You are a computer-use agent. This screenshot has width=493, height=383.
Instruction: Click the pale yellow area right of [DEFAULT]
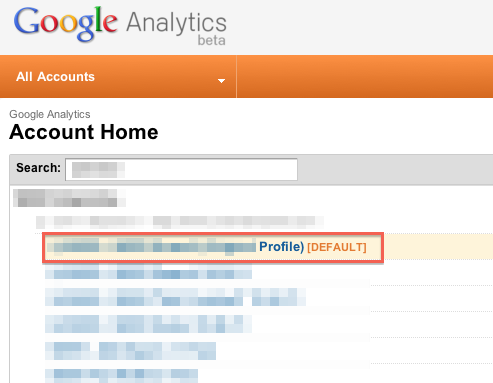[x=438, y=247]
